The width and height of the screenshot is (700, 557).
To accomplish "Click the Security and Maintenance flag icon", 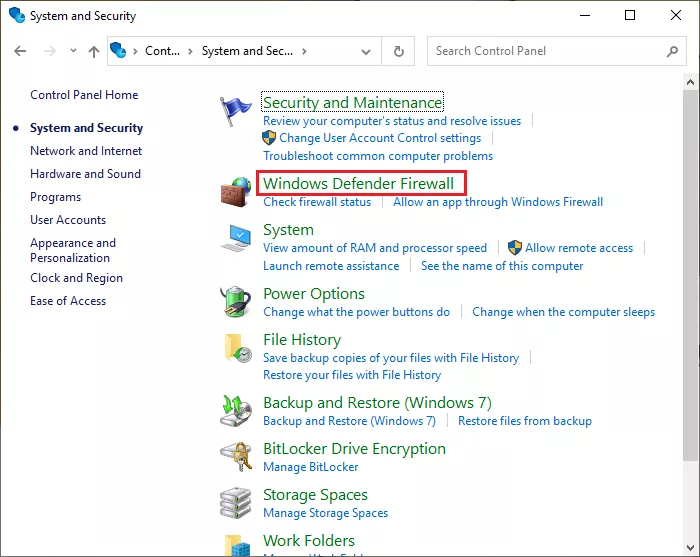I will [236, 111].
